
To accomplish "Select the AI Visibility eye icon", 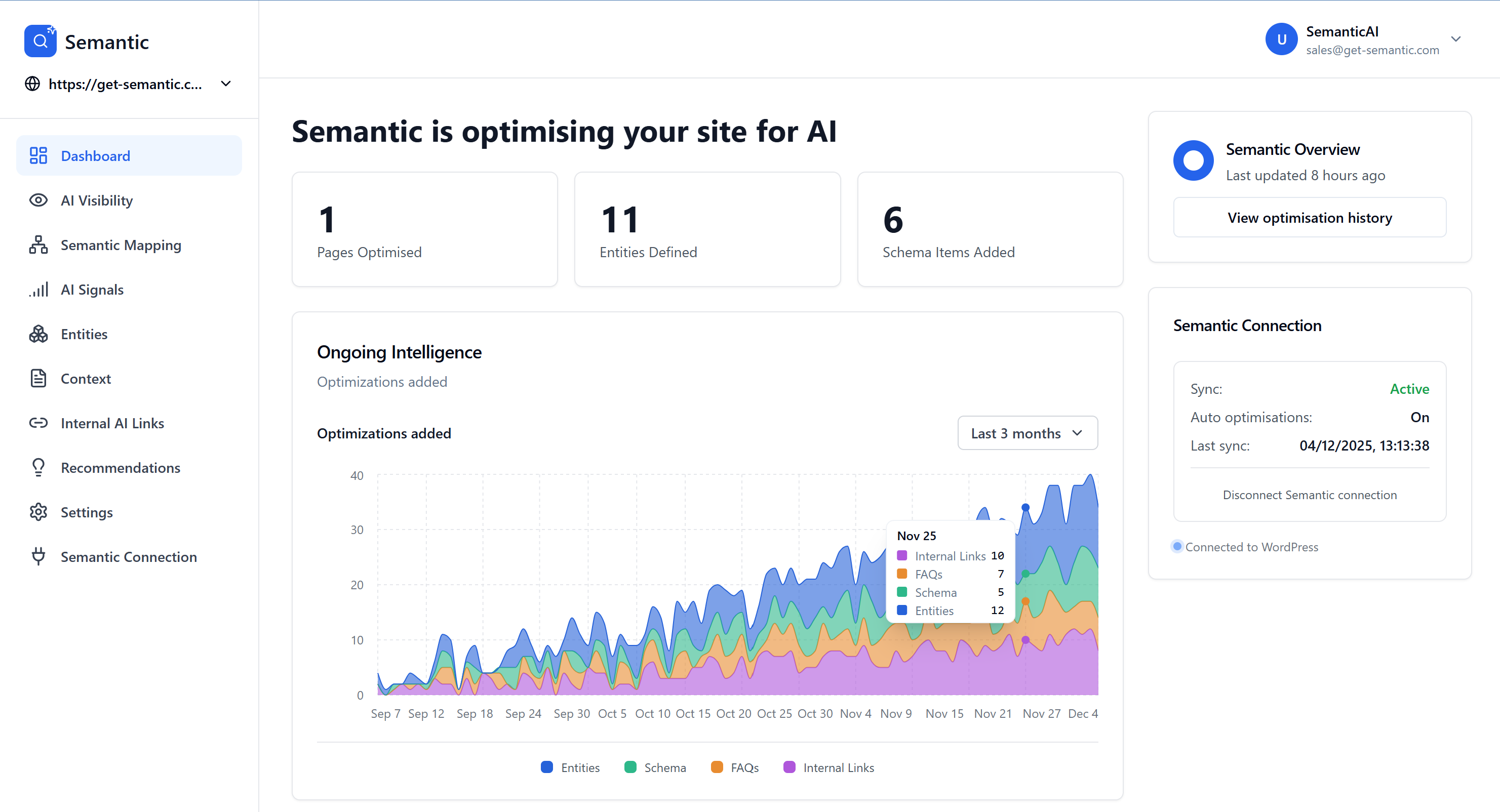I will click(x=38, y=200).
